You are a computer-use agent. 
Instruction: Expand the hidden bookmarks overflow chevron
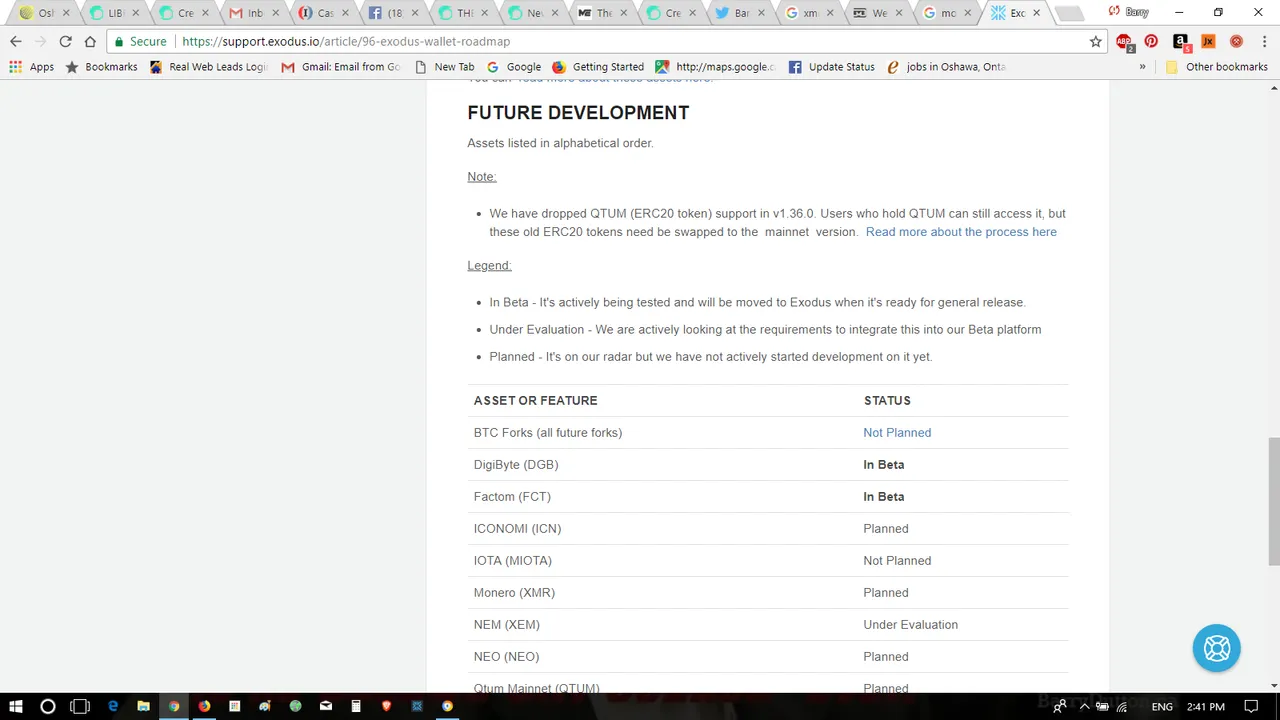coord(1142,67)
